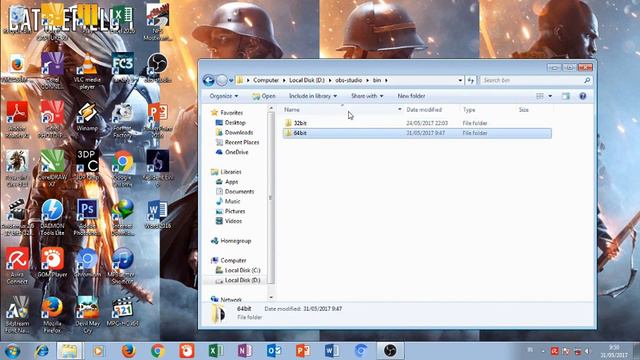The width and height of the screenshot is (640, 360).
Task: Click the bin breadcrumb segment
Action: click(x=377, y=80)
